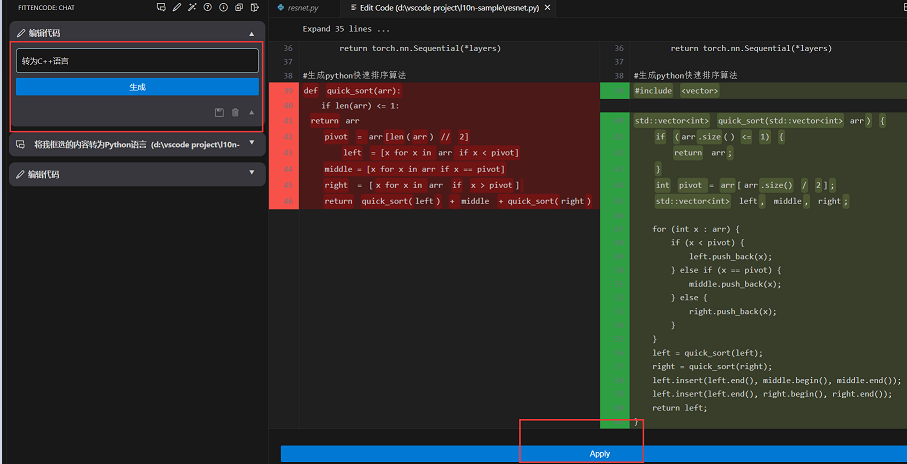Click the FITTENCODE: CHAT panel title
The image size is (907, 464).
coord(46,8)
